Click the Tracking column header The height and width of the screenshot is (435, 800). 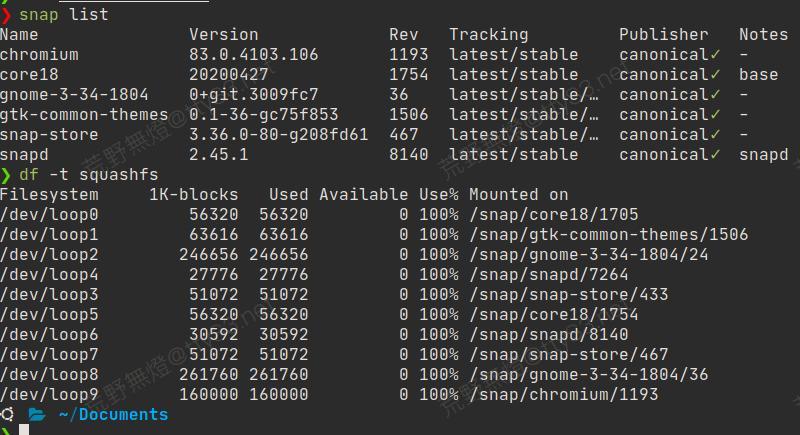[488, 35]
